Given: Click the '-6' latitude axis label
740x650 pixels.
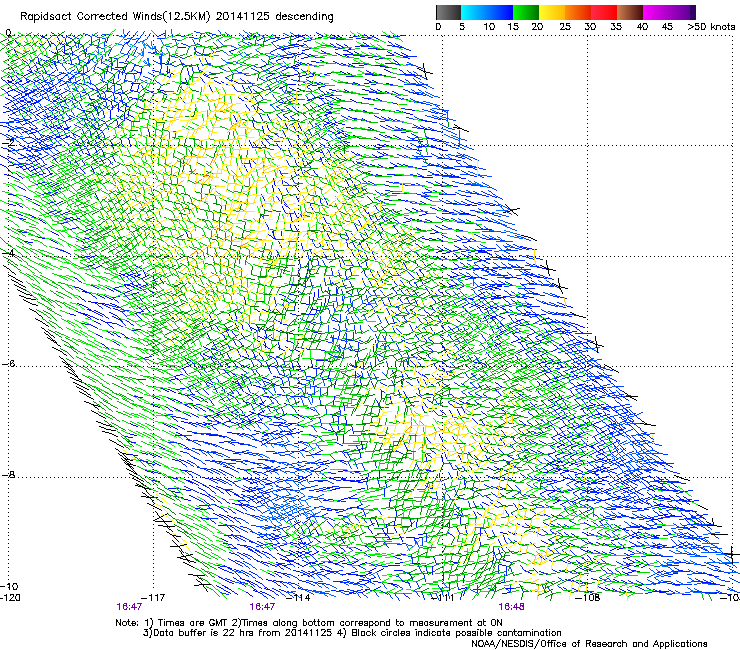Looking at the screenshot, I should 9,363.
